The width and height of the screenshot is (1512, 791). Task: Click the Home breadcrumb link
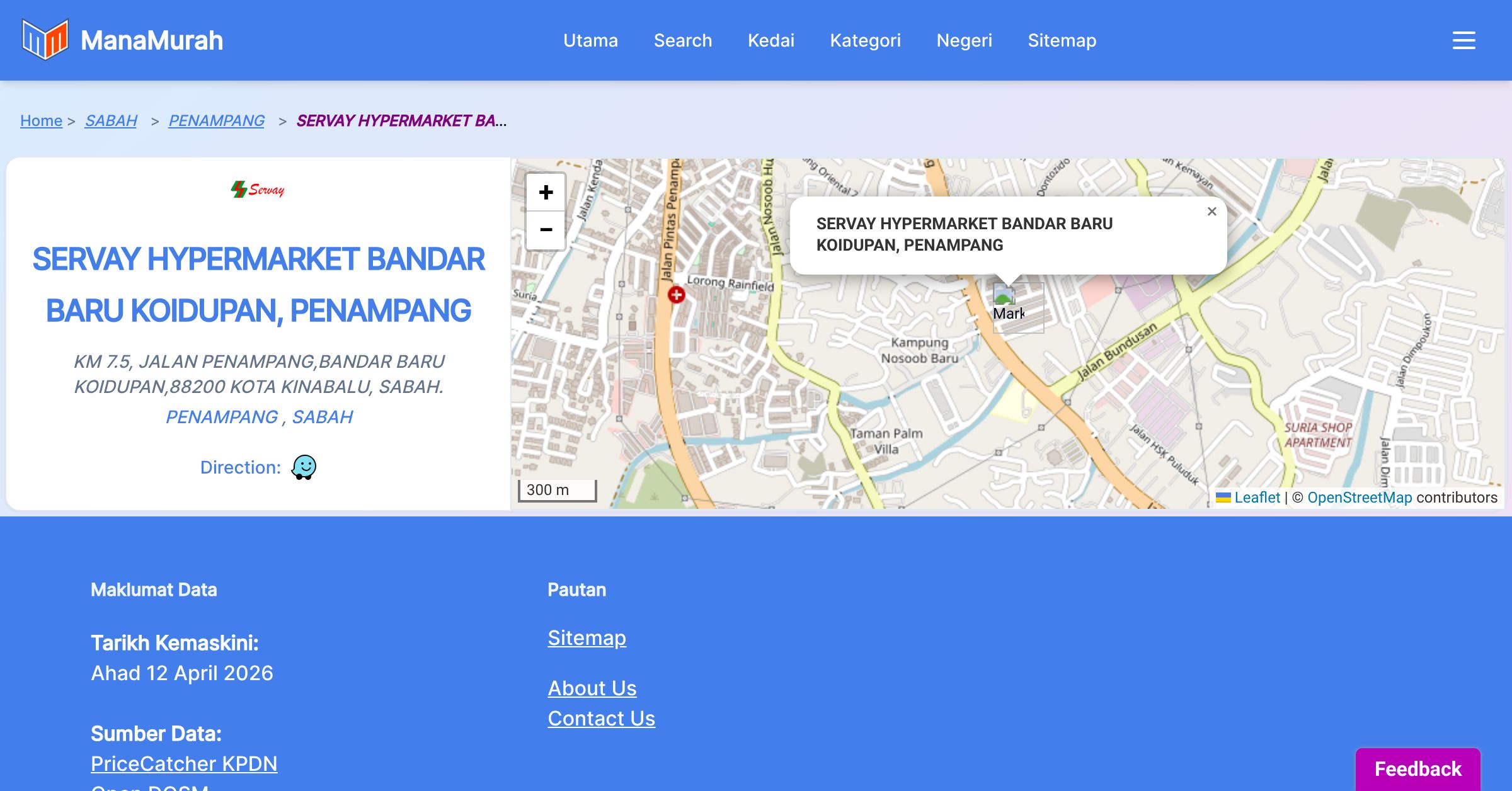[x=41, y=120]
